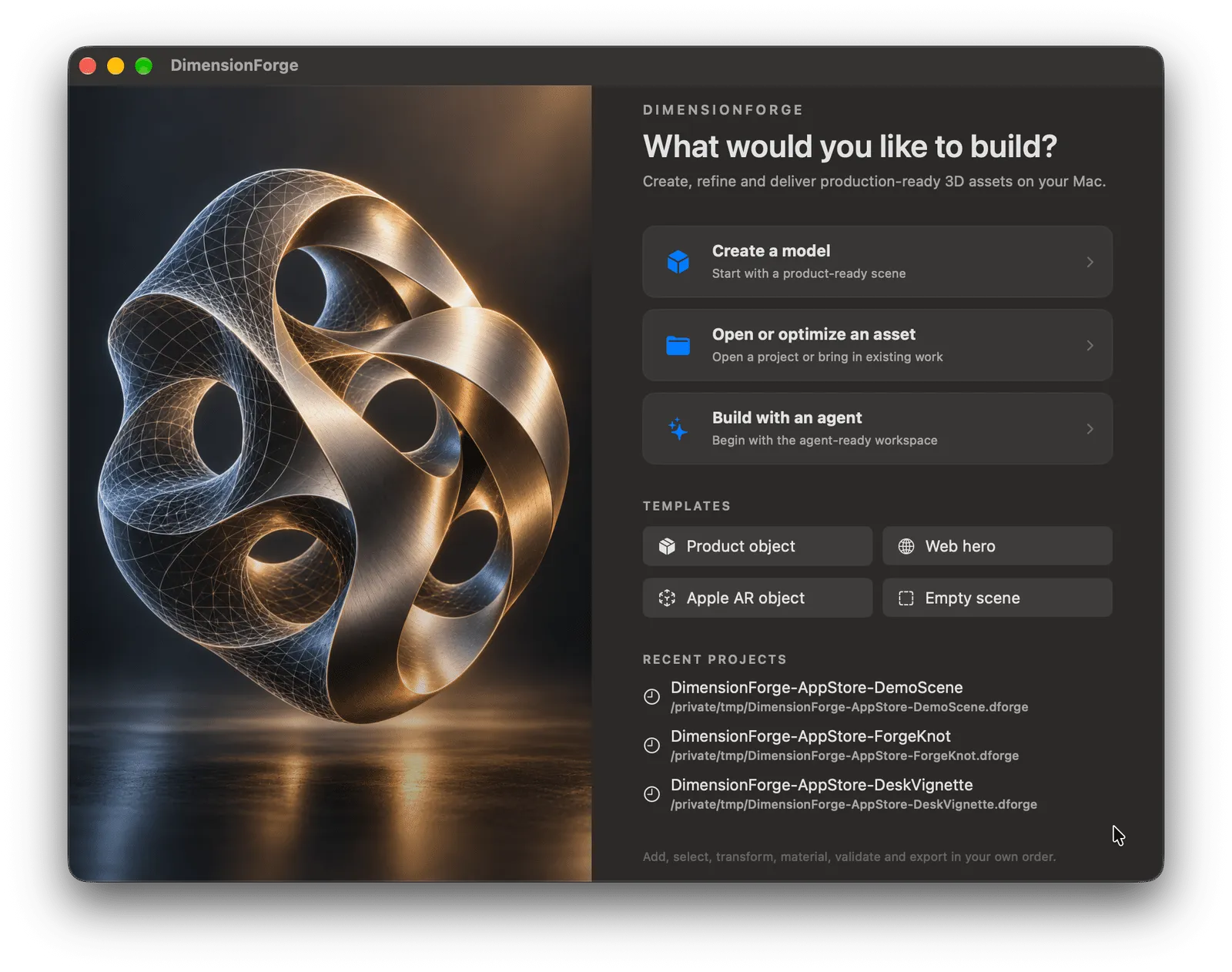Click the sparkle Build with agent icon
The width and height of the screenshot is (1232, 972).
(678, 429)
